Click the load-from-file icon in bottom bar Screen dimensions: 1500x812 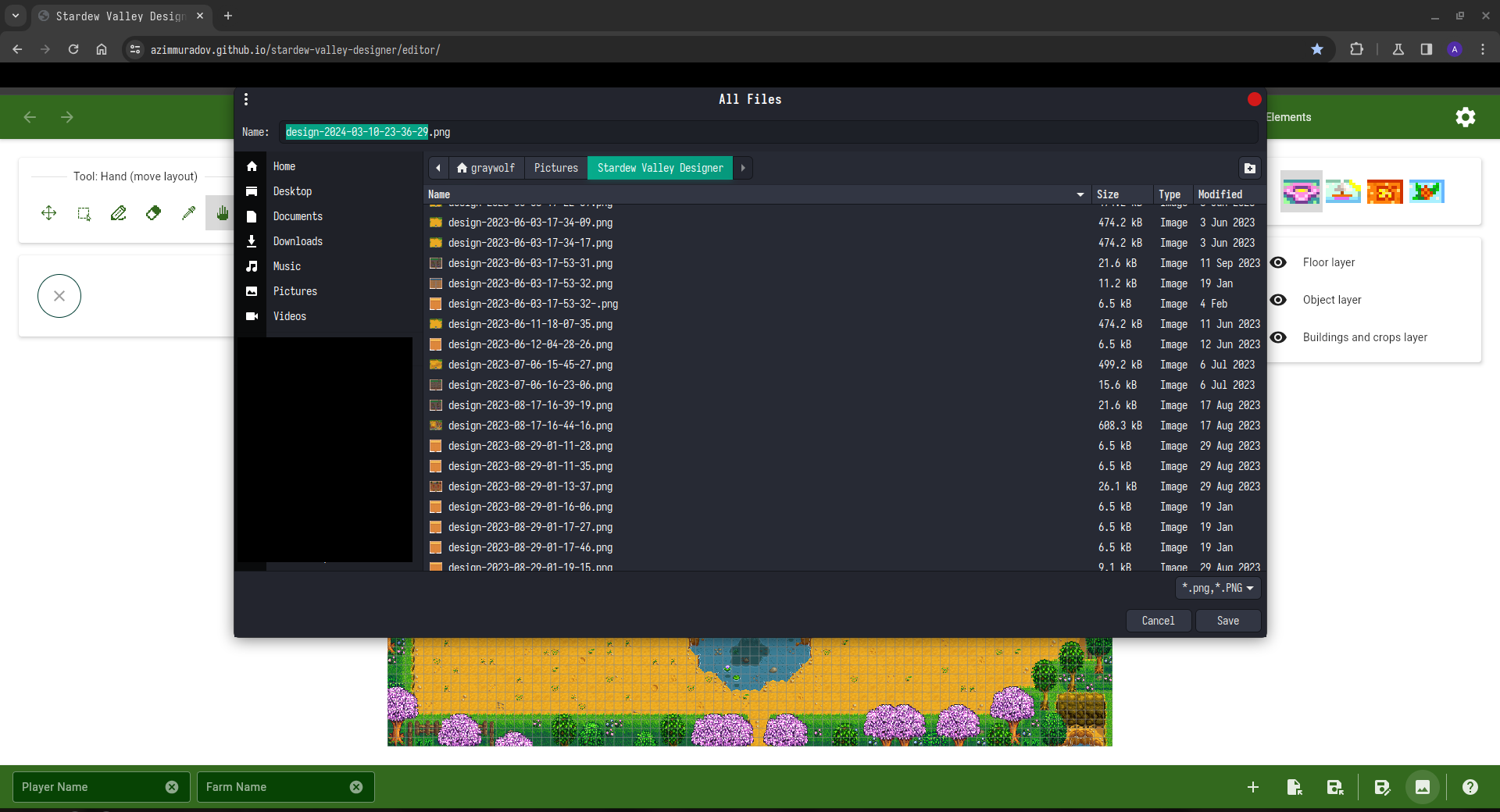click(x=1295, y=787)
